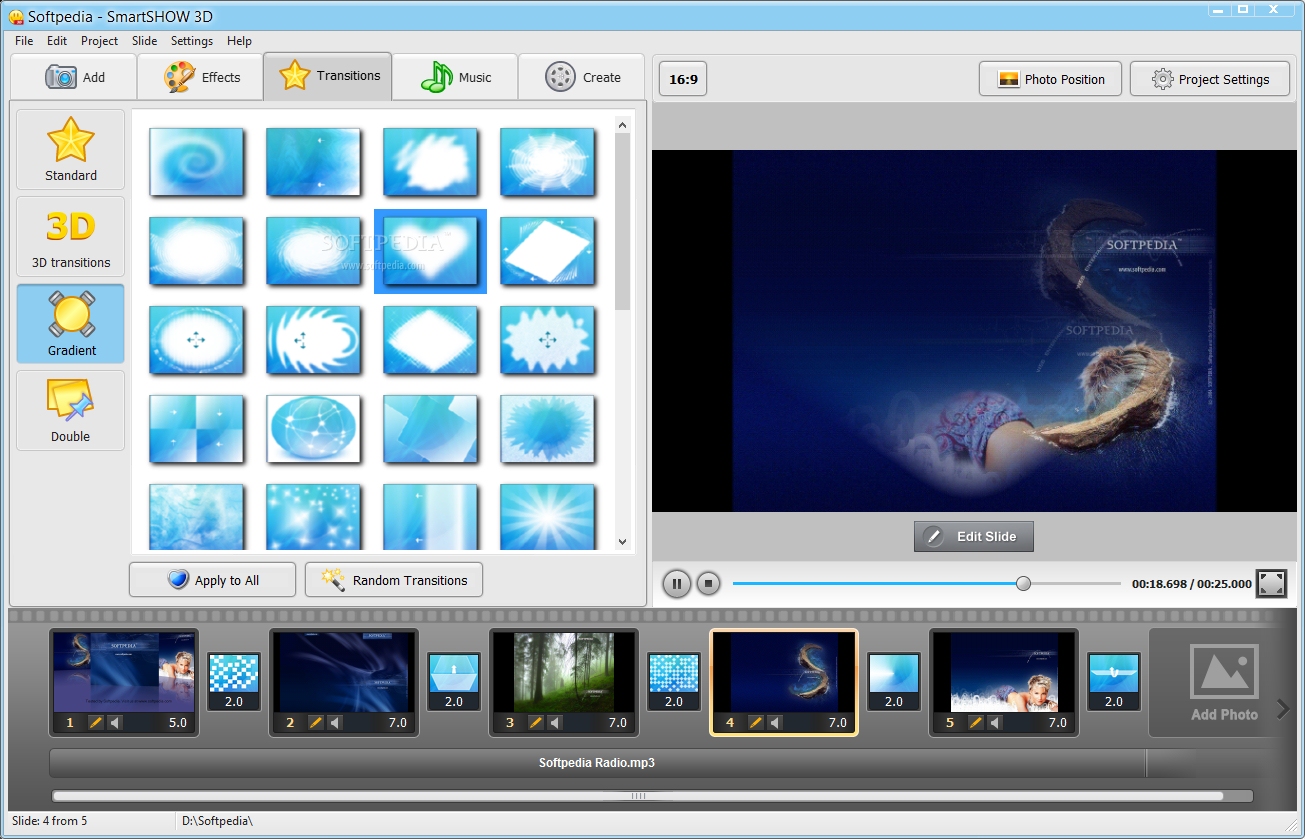Stop the slideshow preview

[709, 583]
